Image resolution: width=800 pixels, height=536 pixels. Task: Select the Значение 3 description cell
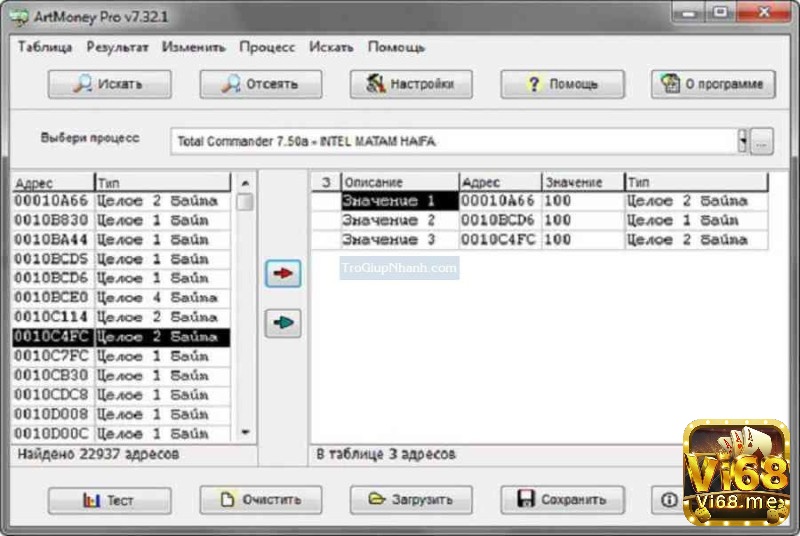click(x=400, y=240)
